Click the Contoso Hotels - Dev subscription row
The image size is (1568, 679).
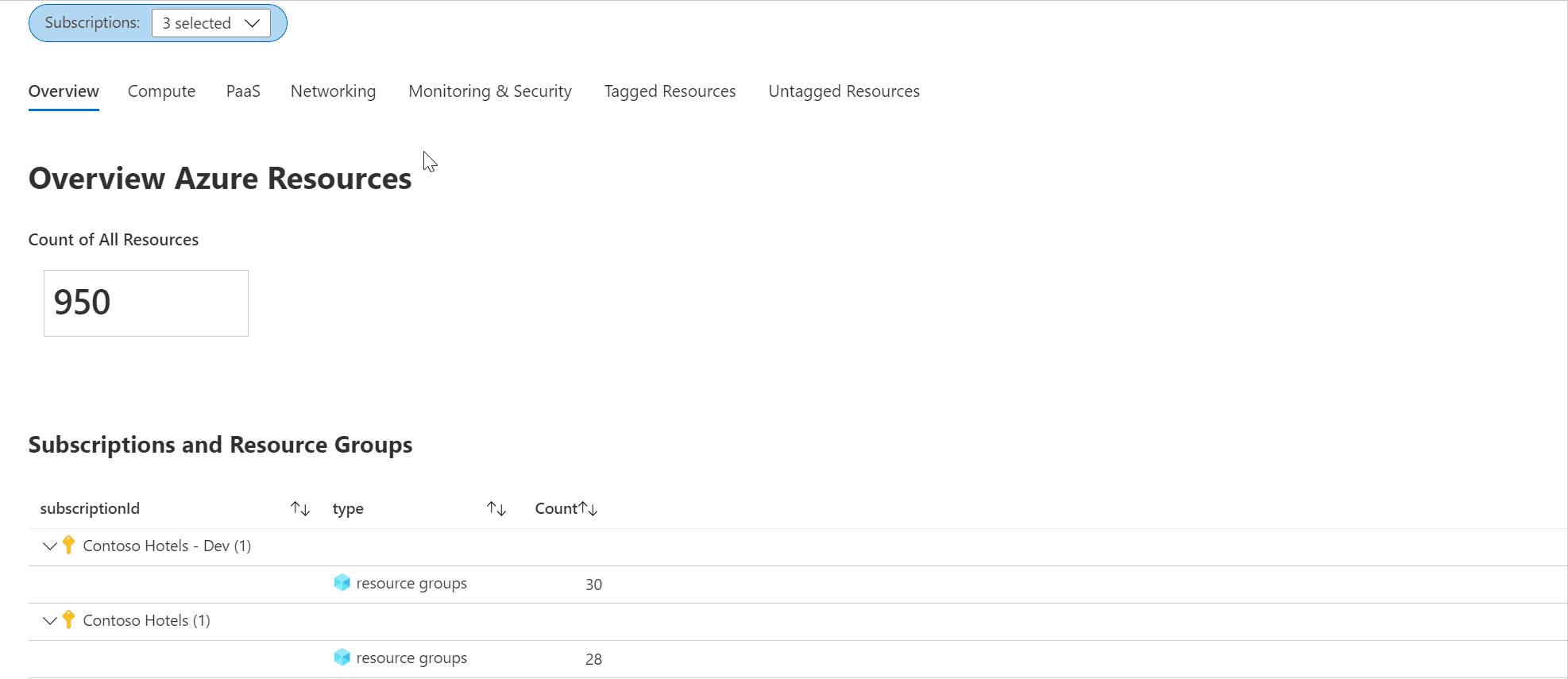tap(167, 546)
